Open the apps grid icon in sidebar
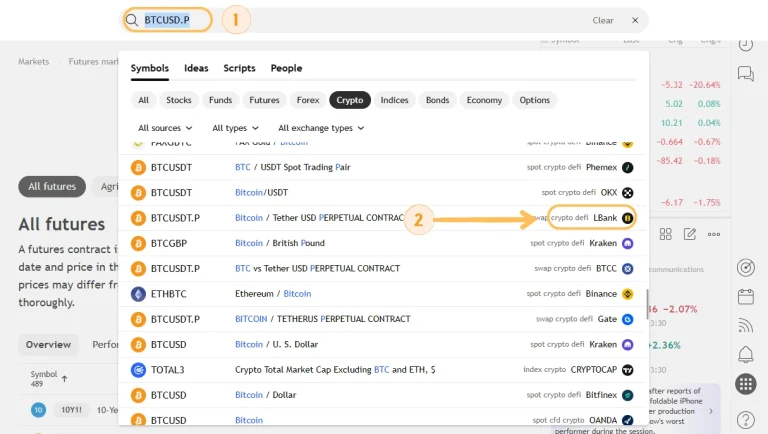Screen dimensions: 768x434 (745, 384)
